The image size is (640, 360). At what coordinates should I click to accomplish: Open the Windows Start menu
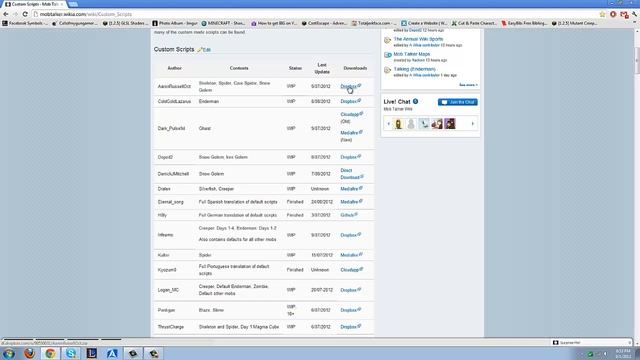point(9,353)
